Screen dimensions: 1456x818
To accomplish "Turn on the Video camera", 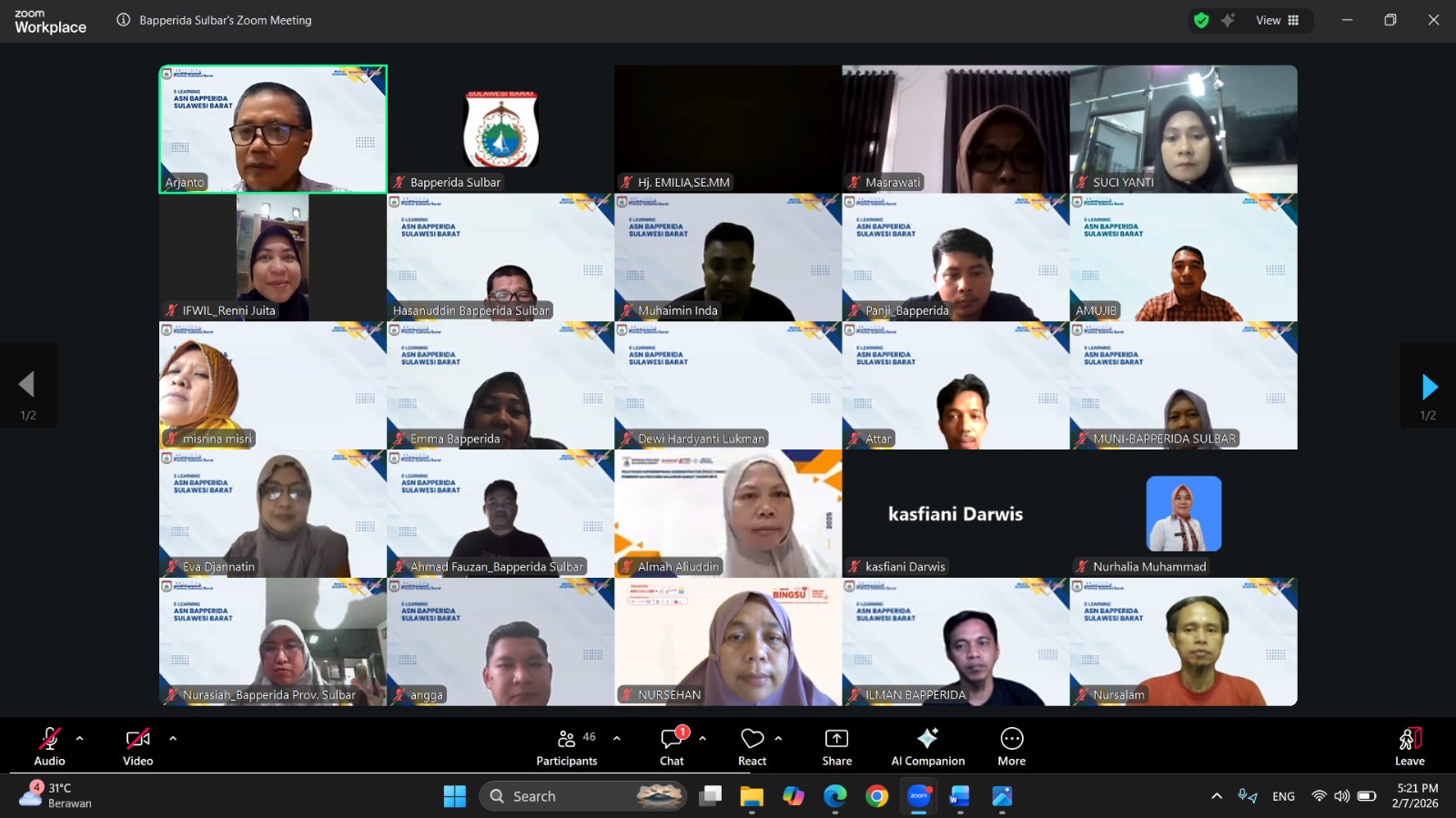I will tap(138, 746).
